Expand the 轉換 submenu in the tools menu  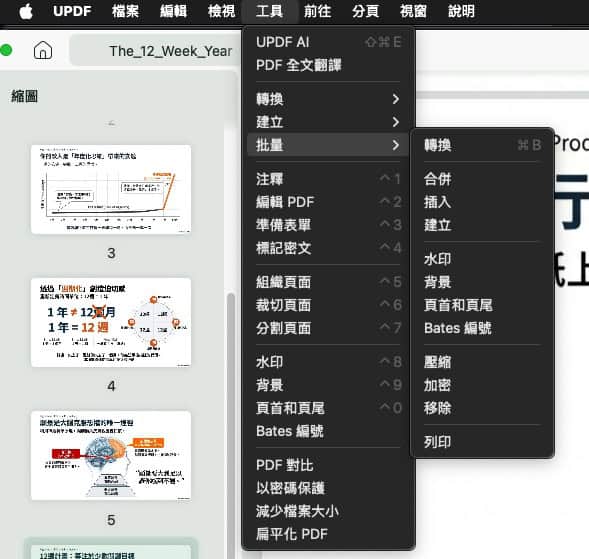[328, 99]
